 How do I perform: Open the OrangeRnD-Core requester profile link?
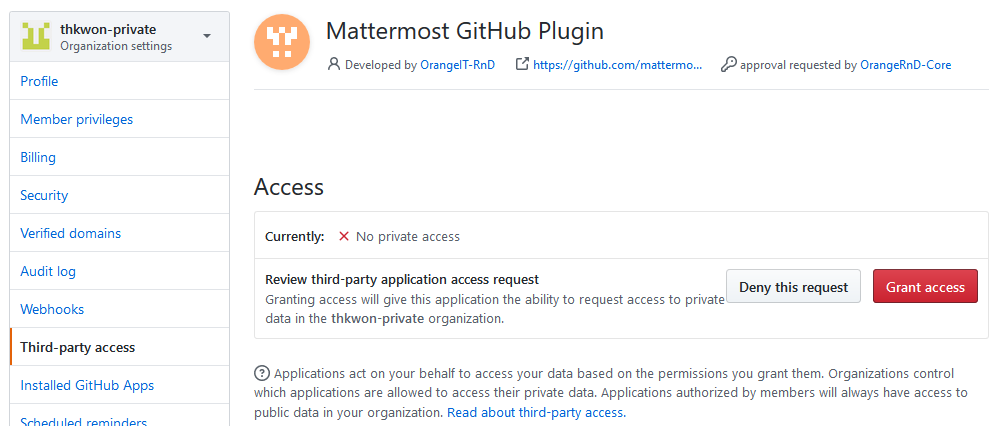pyautogui.click(x=905, y=64)
